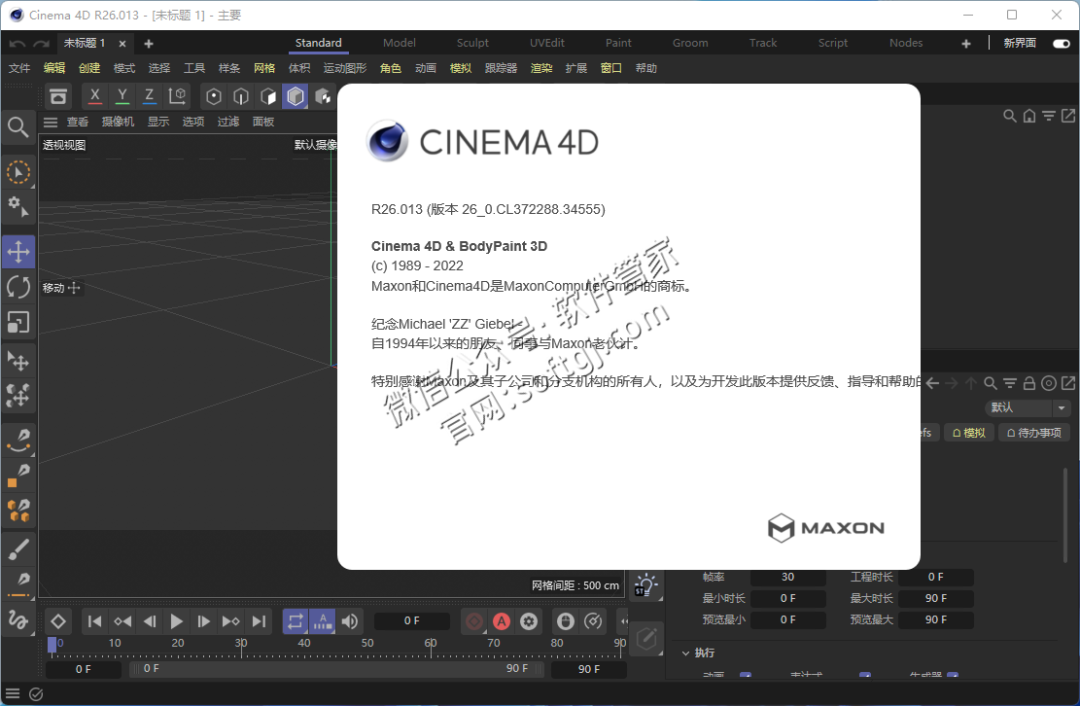Toggle timeline loop playback button
Viewport: 1080px width, 706px height.
coord(295,621)
